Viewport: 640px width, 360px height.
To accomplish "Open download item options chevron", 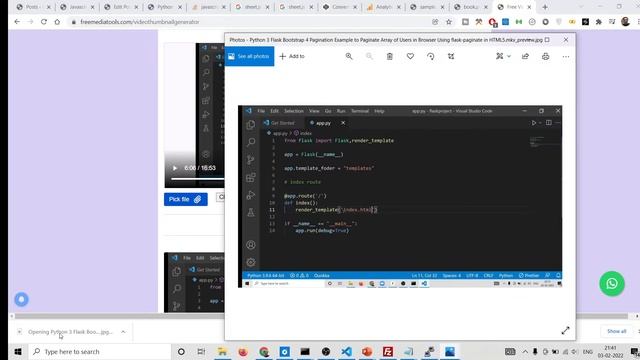I will point(123,332).
